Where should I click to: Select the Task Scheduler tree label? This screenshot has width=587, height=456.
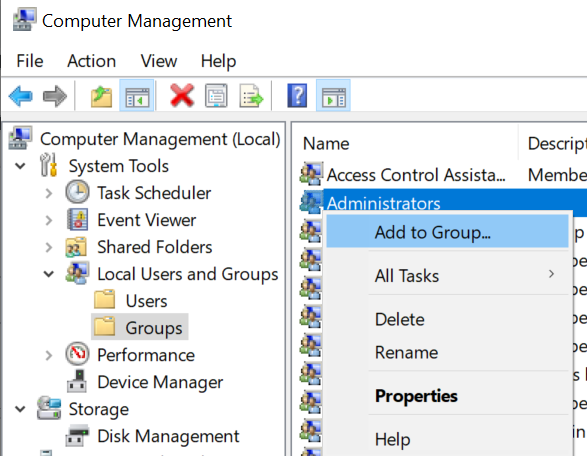pyautogui.click(x=154, y=193)
